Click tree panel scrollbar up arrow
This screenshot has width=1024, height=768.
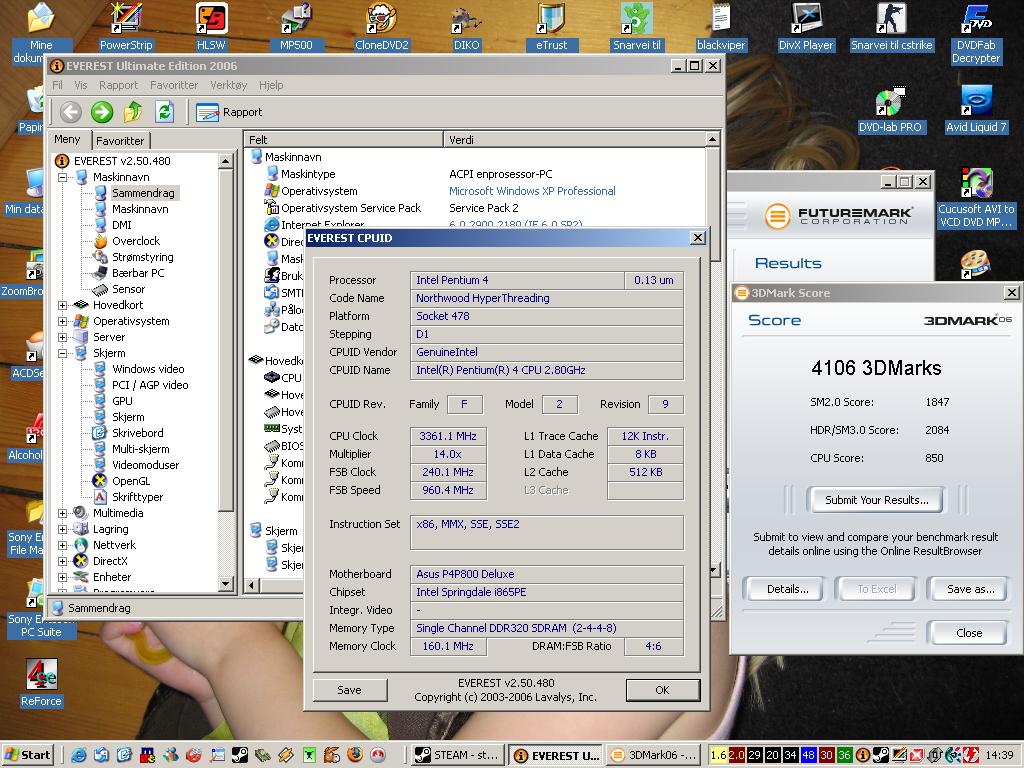[x=225, y=161]
